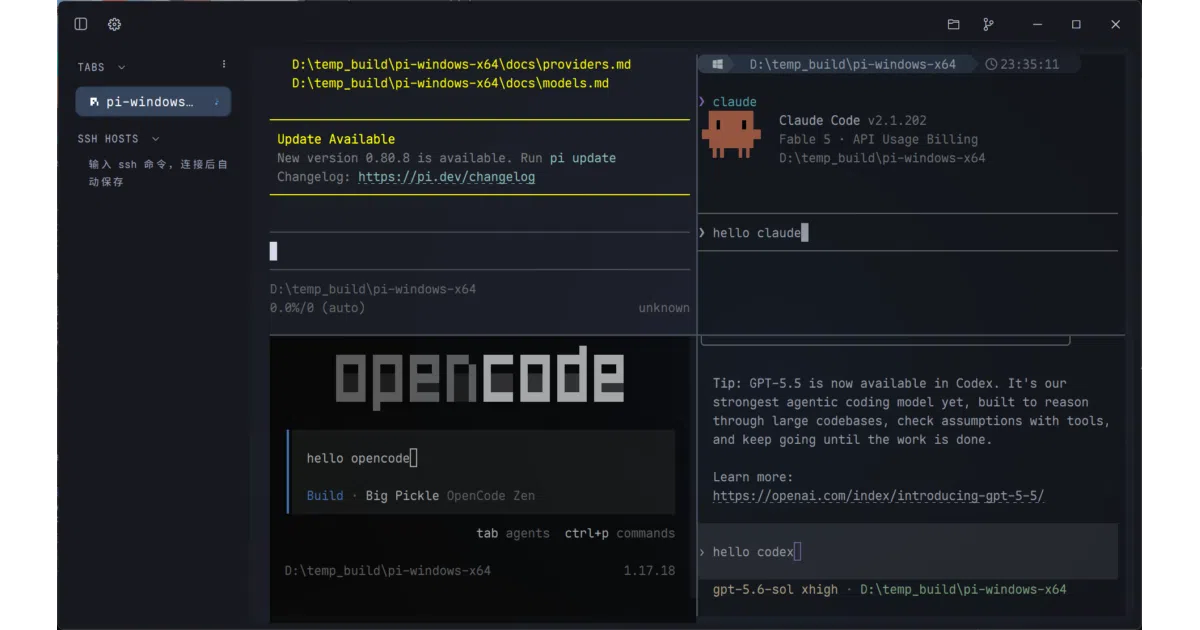The height and width of the screenshot is (630, 1200).
Task: Click 'tab agents' hint in opencode
Action: click(513, 533)
